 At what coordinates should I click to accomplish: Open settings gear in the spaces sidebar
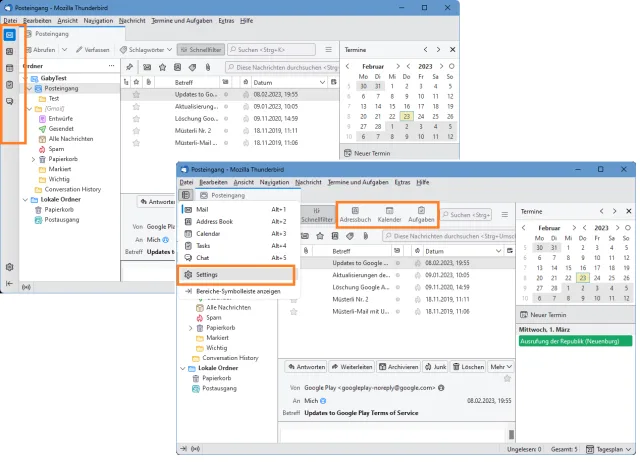pyautogui.click(x=10, y=267)
